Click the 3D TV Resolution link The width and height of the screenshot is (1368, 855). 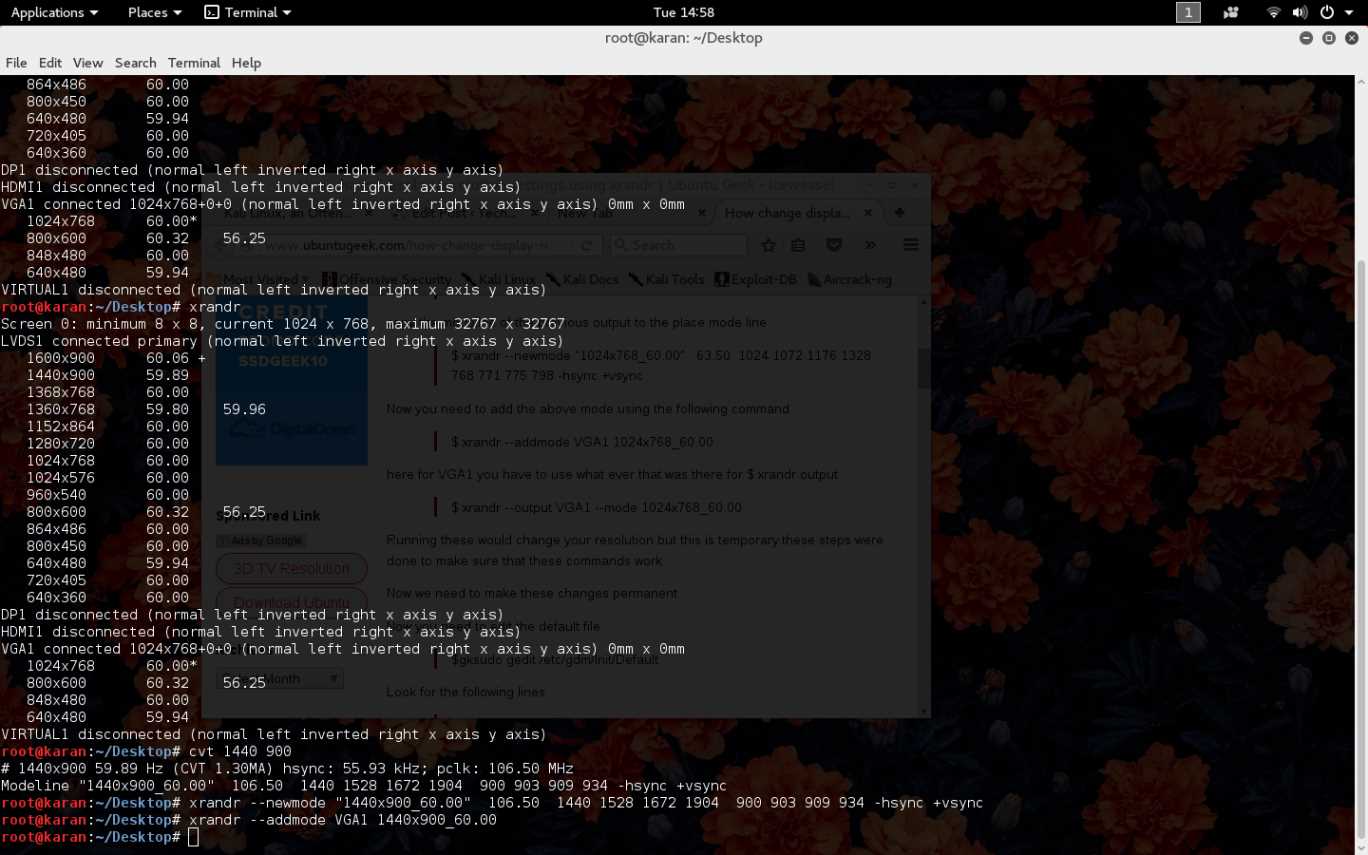pos(291,567)
